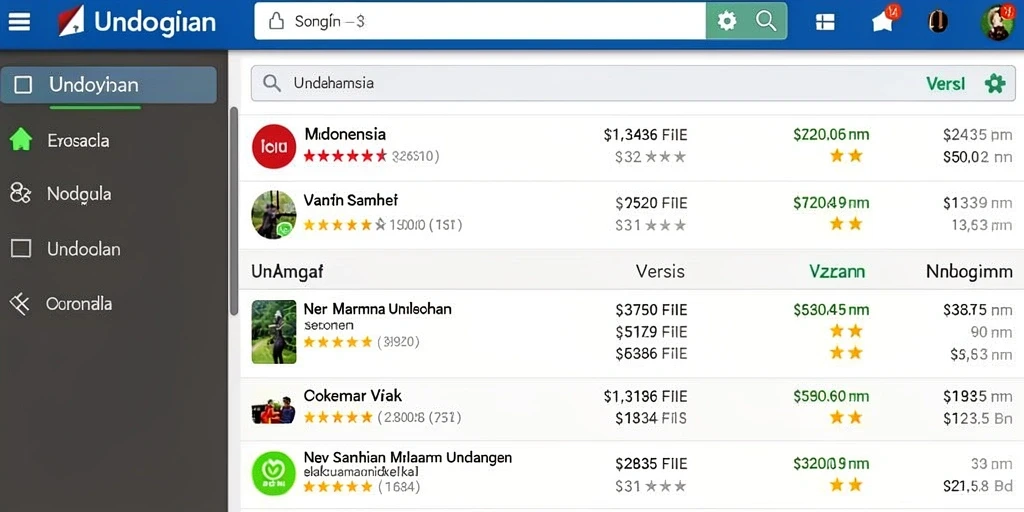The height and width of the screenshot is (512, 1024).
Task: Open the Ner Marmna Unlsohan title
Action: 377,308
